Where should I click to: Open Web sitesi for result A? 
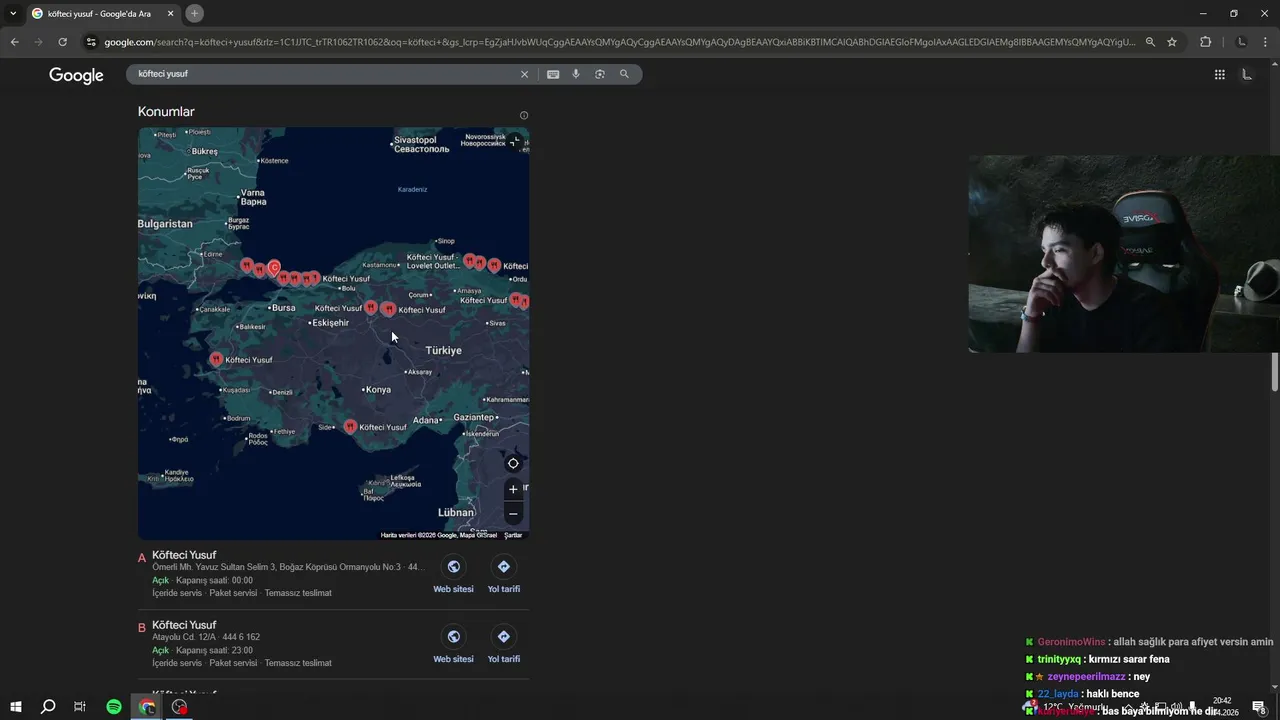tap(453, 575)
